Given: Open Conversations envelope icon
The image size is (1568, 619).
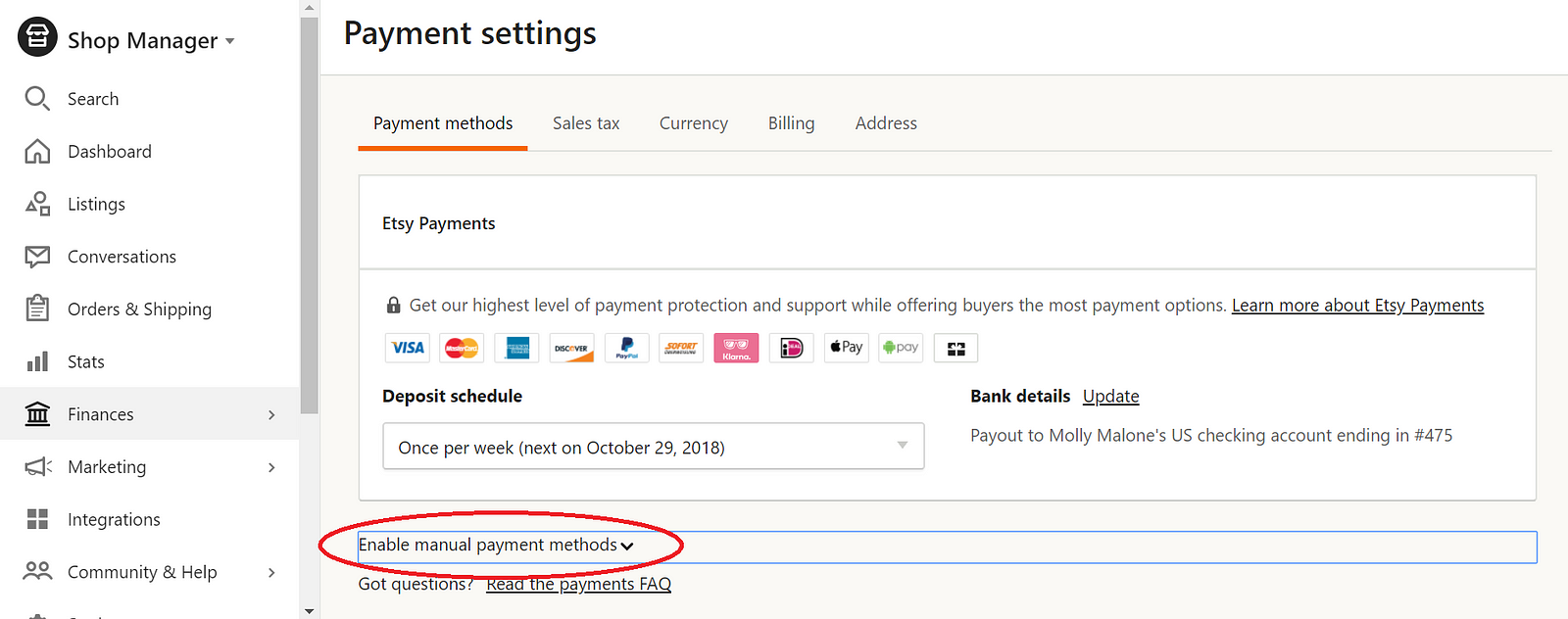Looking at the screenshot, I should (37, 257).
